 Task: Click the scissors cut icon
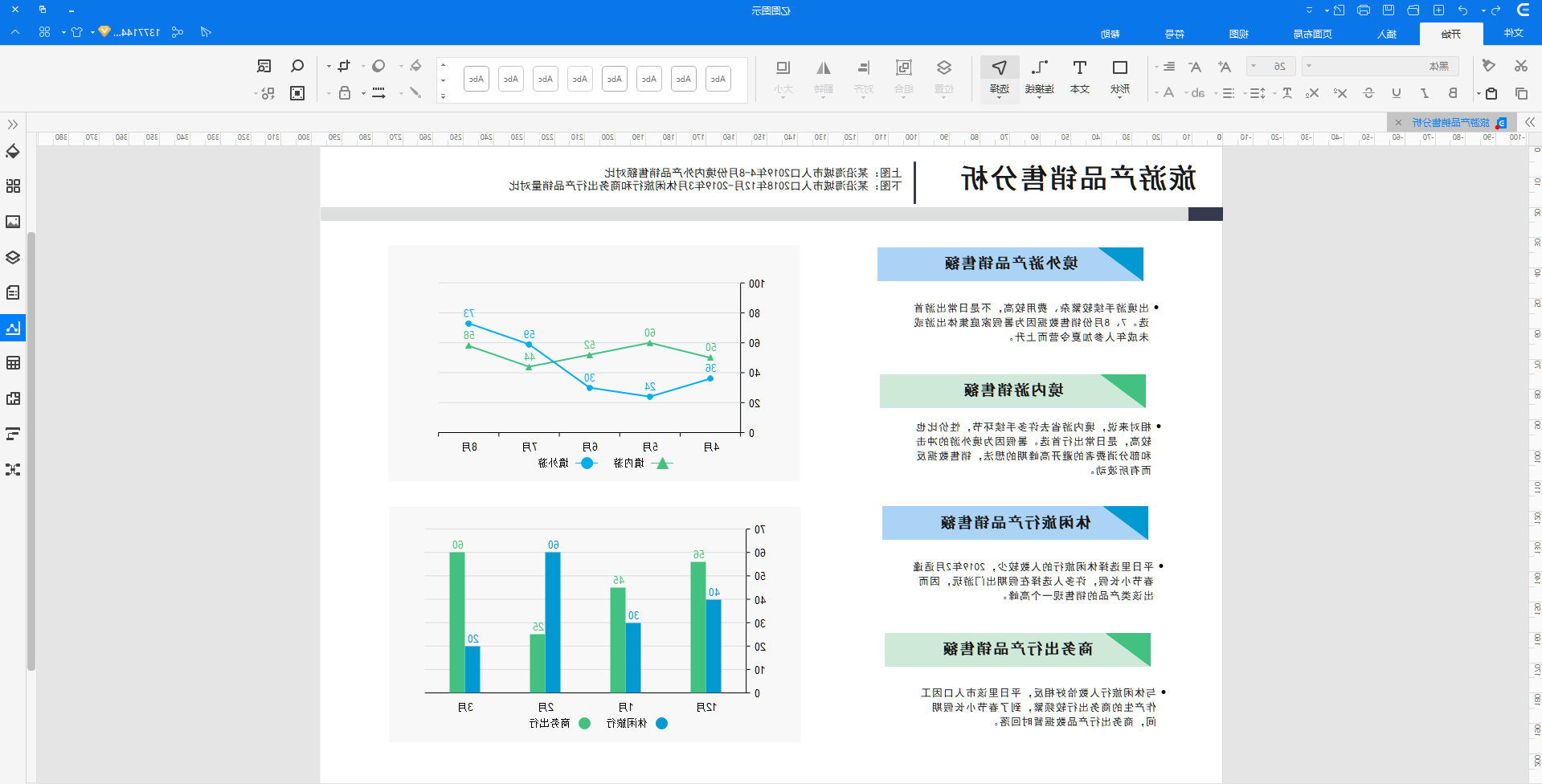click(1521, 66)
